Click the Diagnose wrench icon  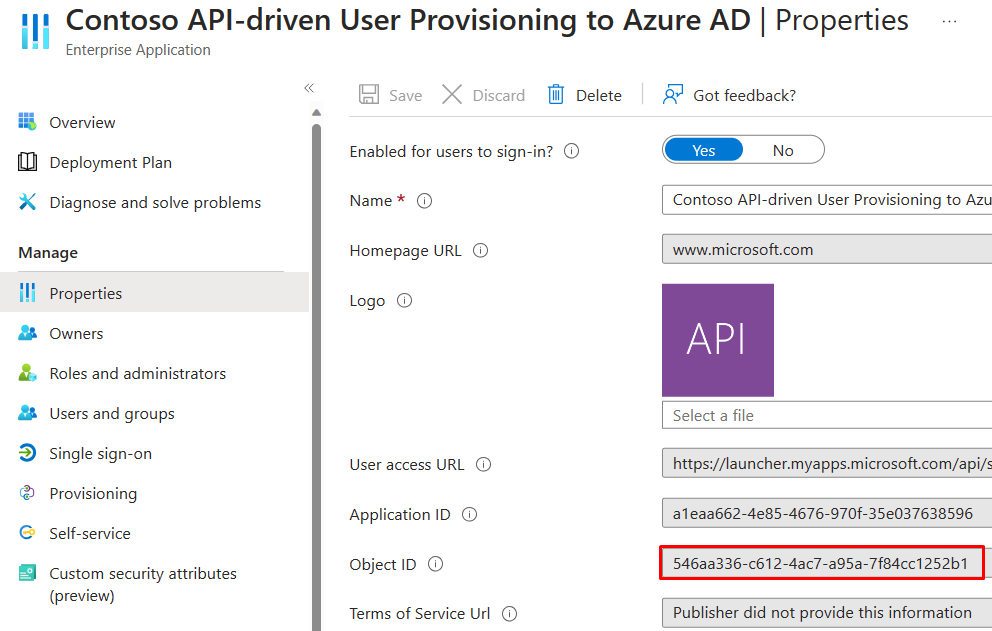click(27, 202)
